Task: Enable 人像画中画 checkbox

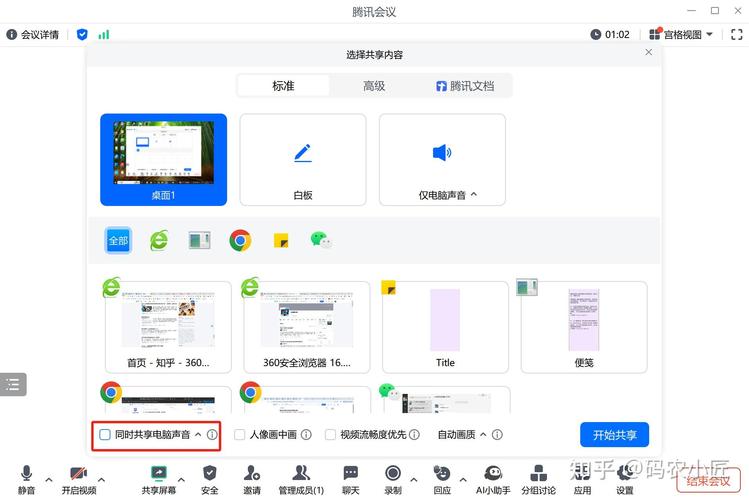Action: click(239, 435)
